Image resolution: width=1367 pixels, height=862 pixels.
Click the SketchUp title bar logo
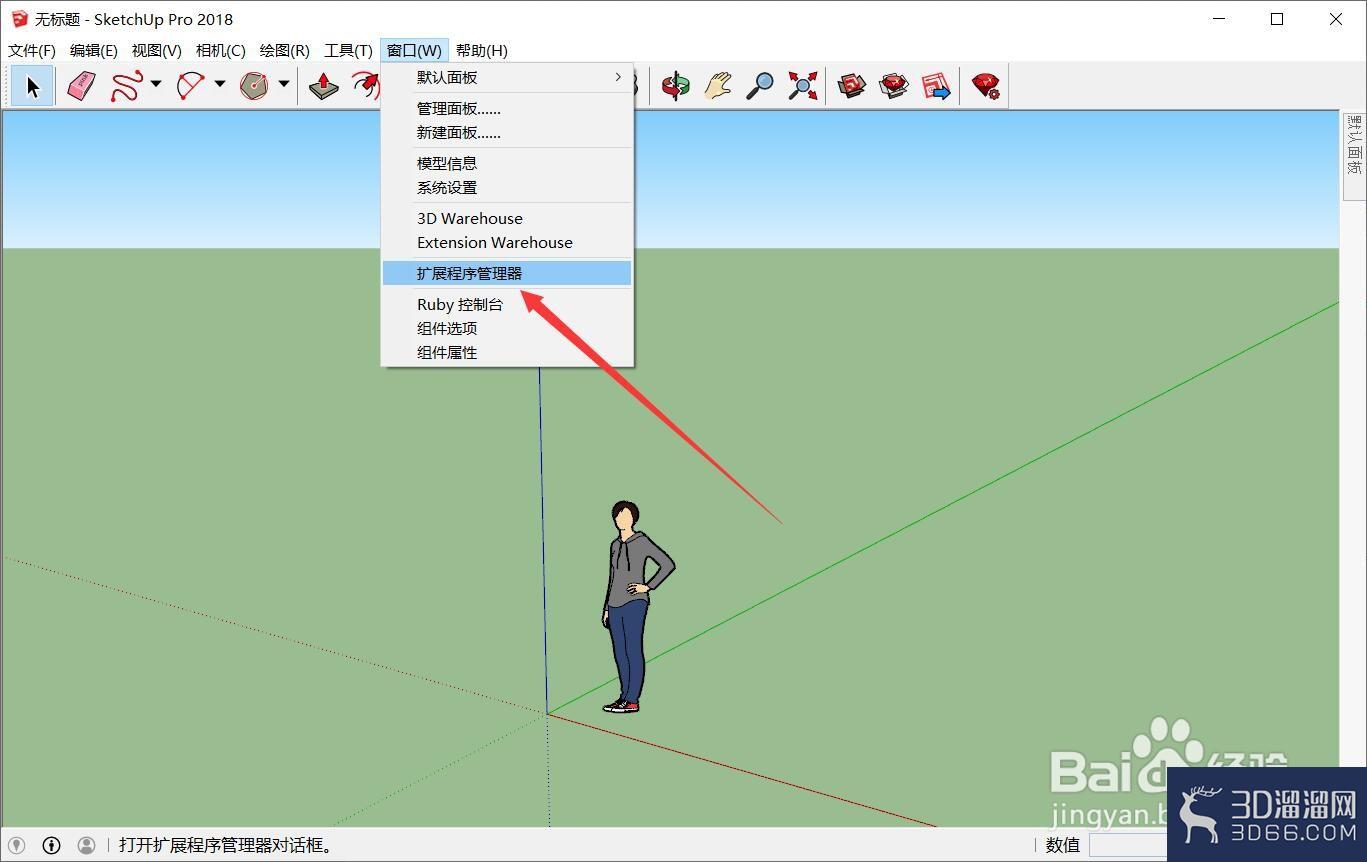point(18,19)
